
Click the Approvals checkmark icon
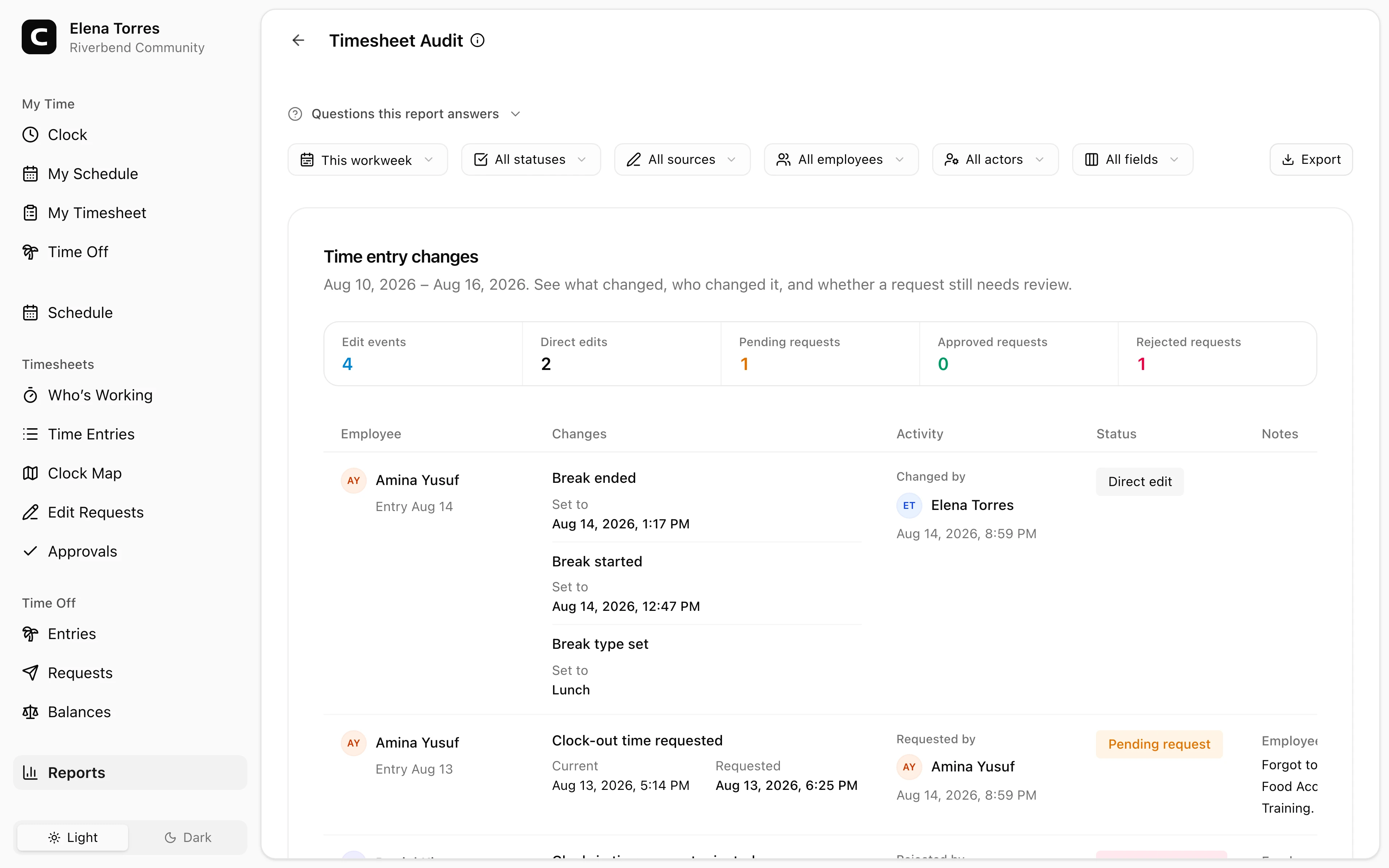tap(30, 551)
